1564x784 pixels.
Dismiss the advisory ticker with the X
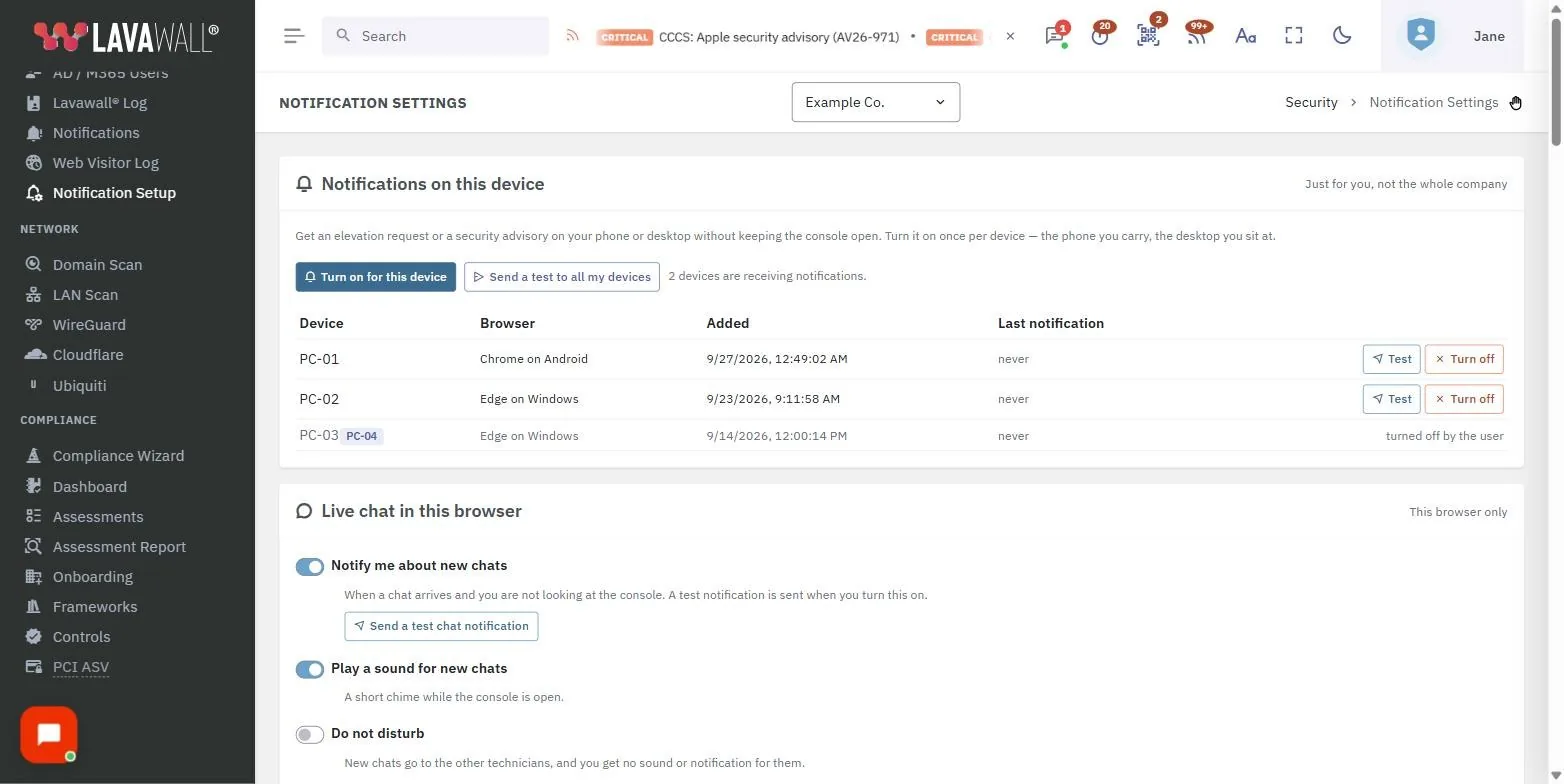(1010, 36)
